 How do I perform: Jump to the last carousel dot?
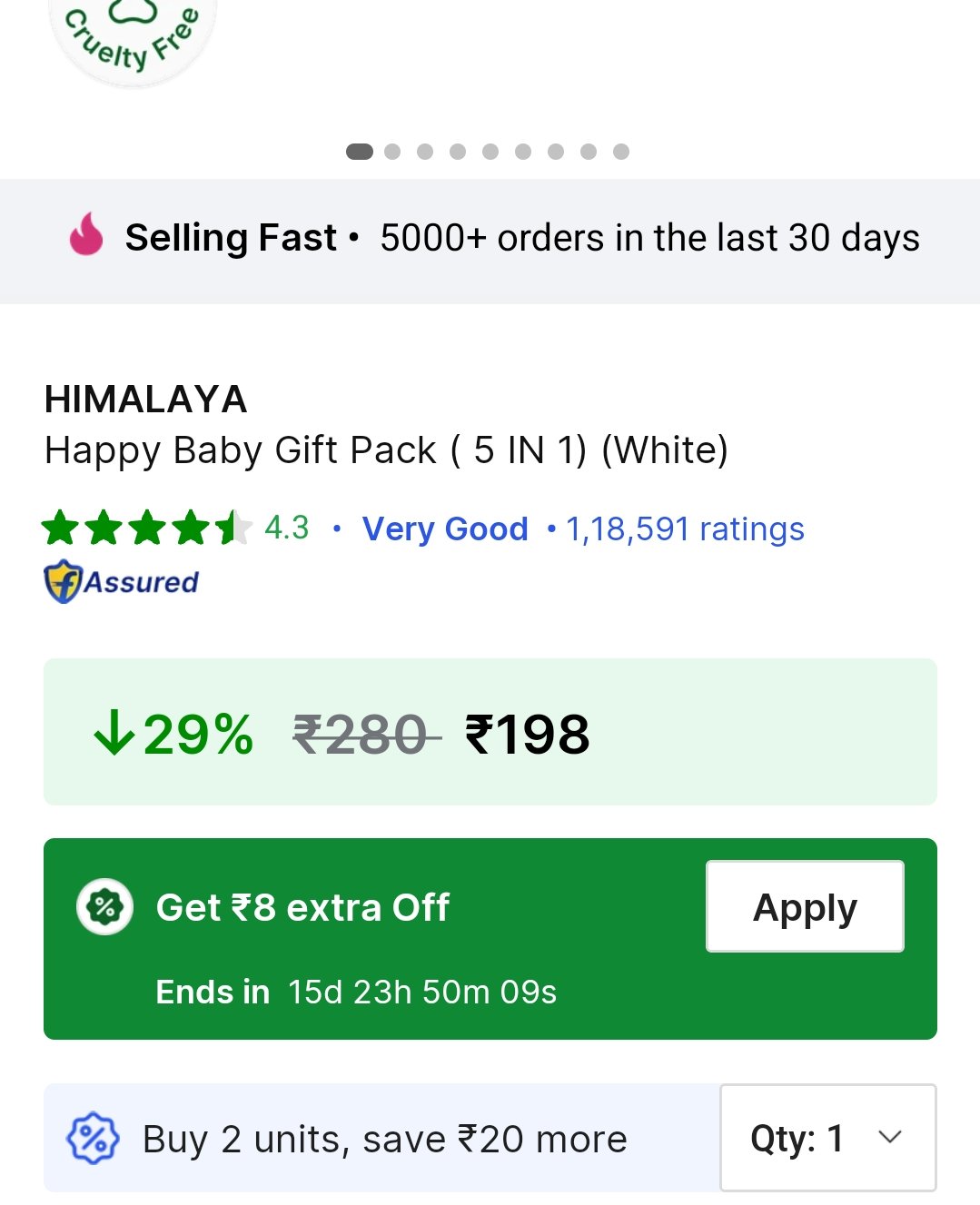tap(621, 152)
